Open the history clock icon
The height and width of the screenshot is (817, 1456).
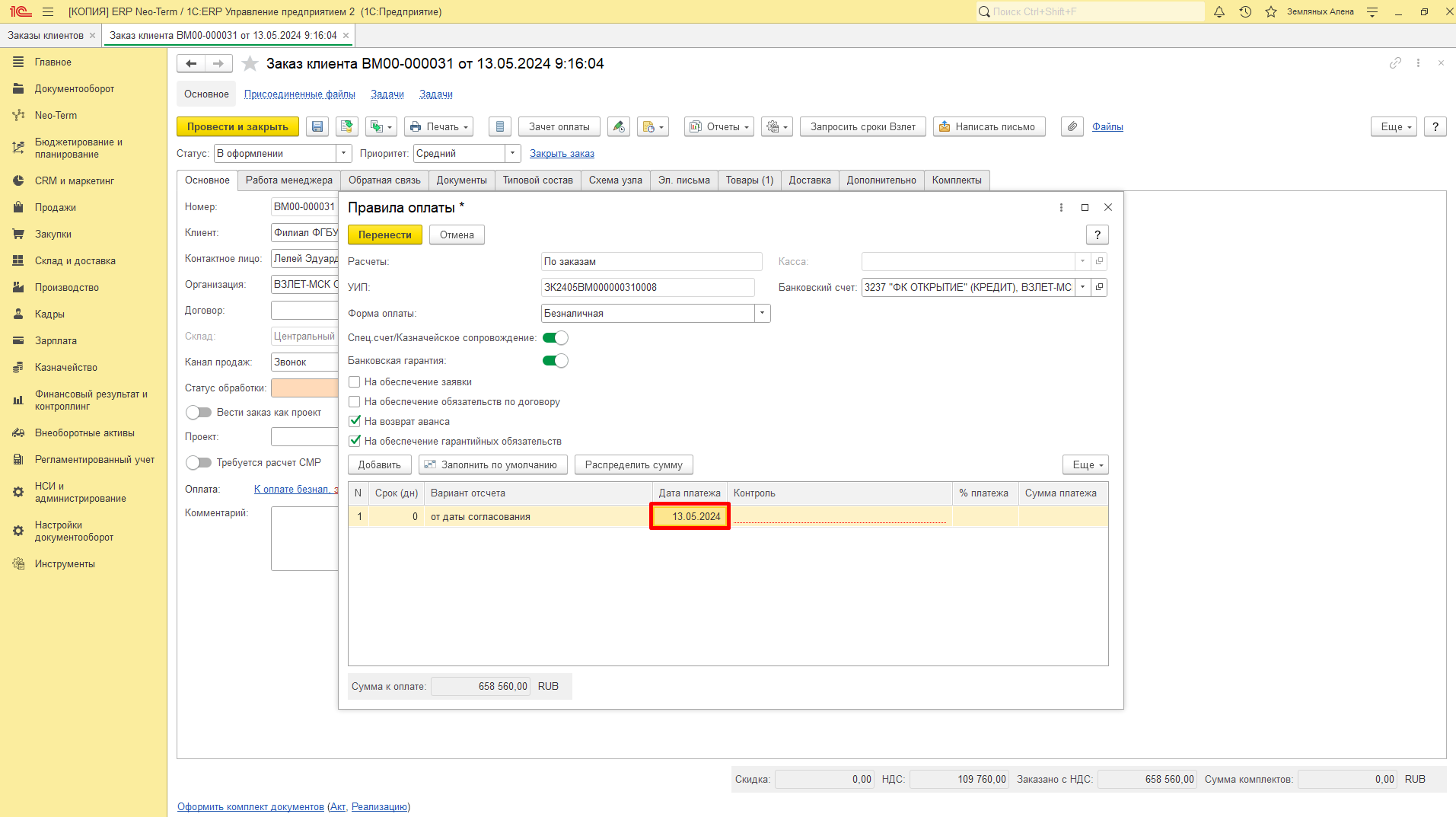tap(1245, 11)
